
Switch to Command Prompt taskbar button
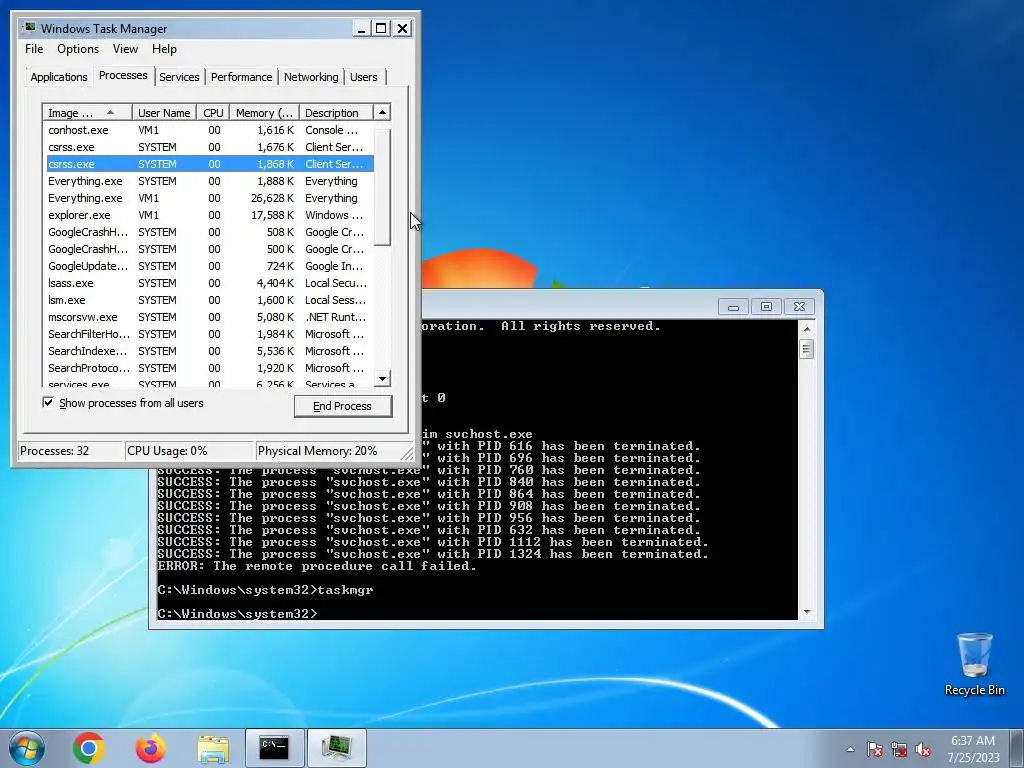[274, 748]
